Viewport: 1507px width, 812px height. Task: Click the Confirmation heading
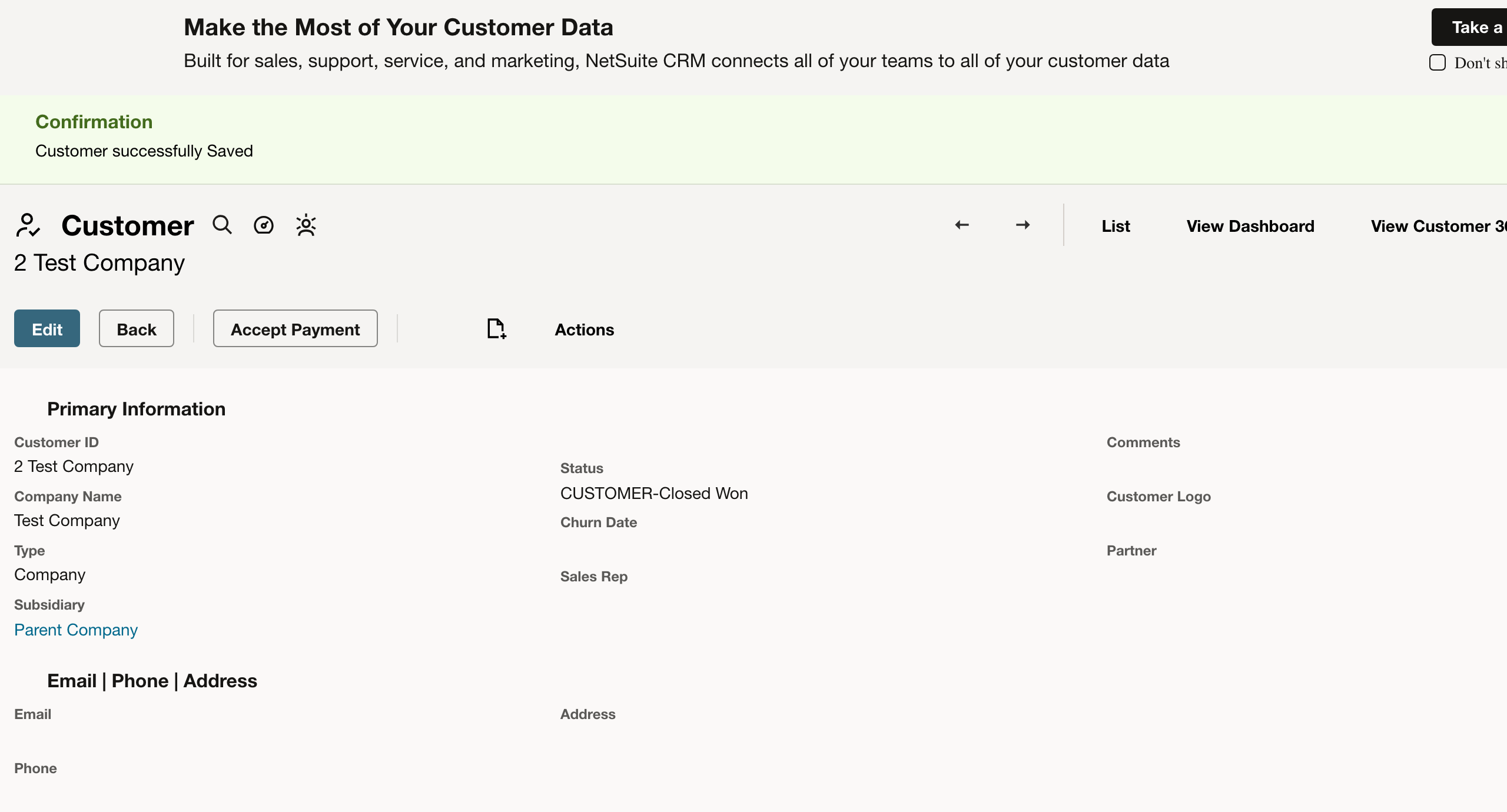click(x=94, y=122)
